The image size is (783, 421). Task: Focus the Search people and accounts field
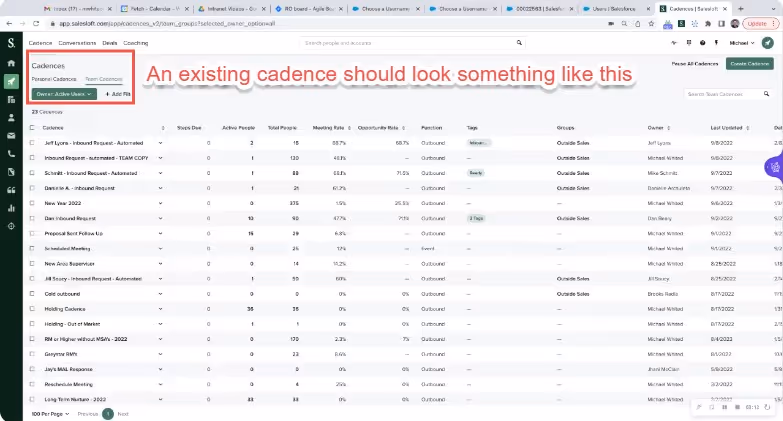pos(412,43)
